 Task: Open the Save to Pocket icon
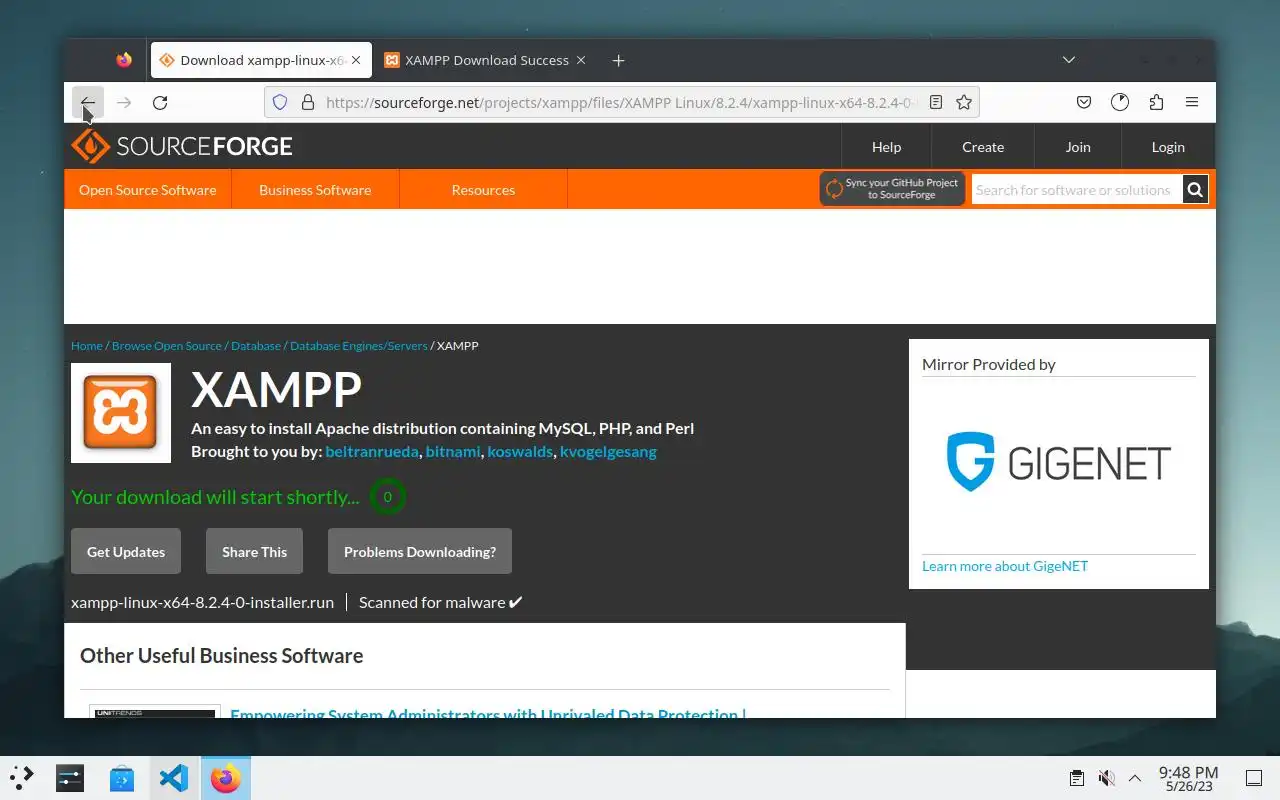[1084, 102]
